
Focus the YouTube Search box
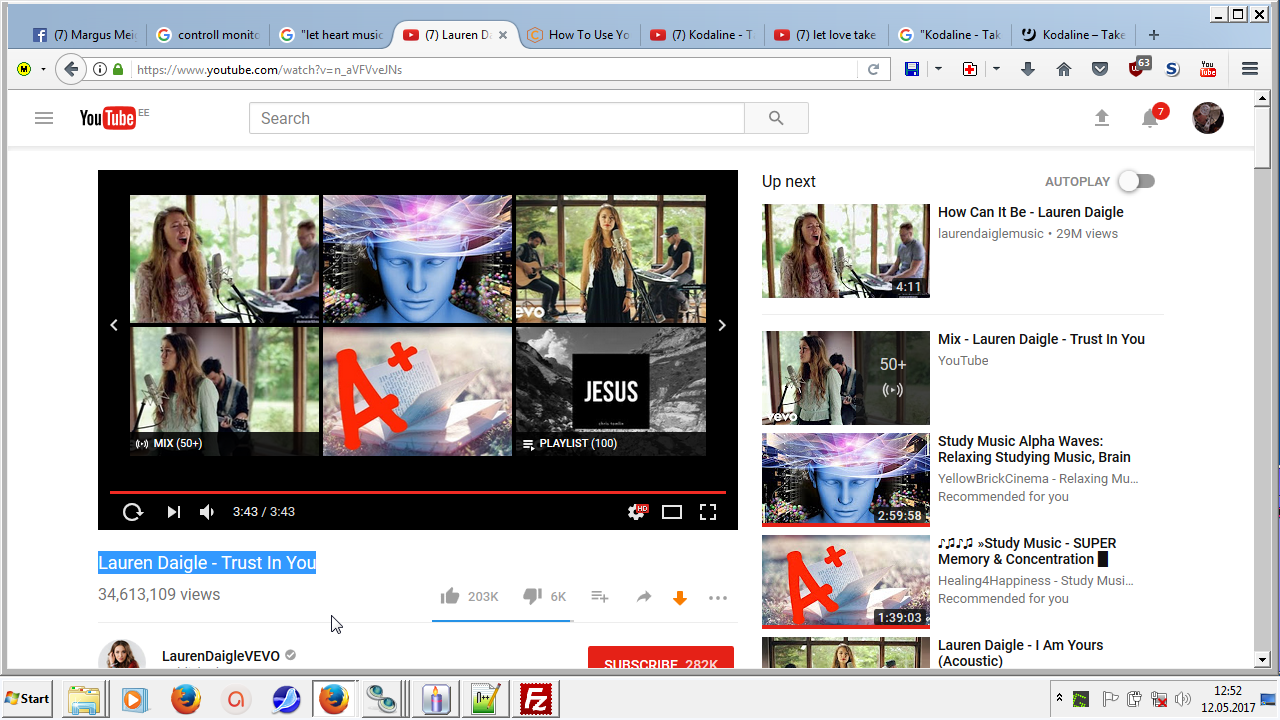pyautogui.click(x=497, y=118)
